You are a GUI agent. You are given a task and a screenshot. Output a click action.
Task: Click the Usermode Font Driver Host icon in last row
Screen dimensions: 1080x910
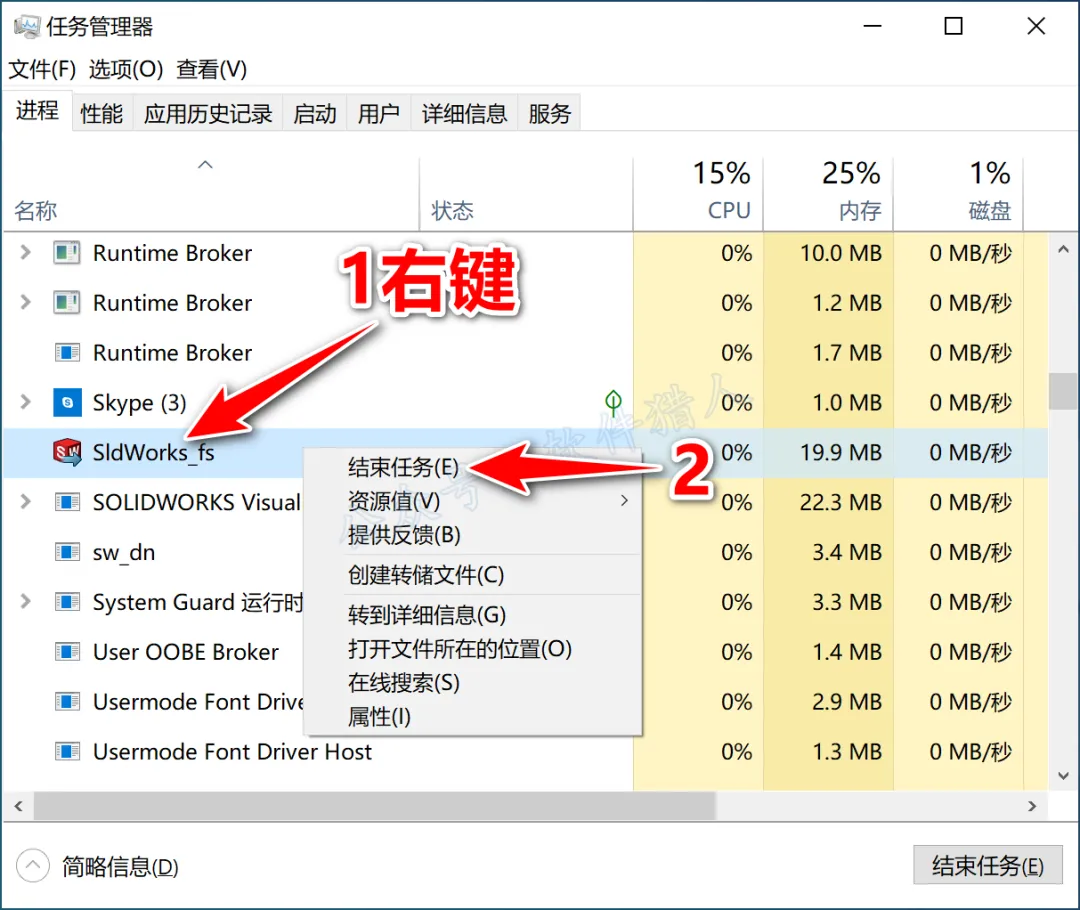tap(67, 752)
